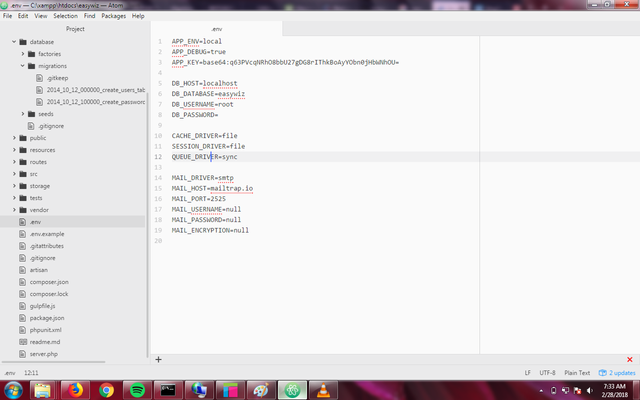Screen dimensions: 640x400
Task: Expand the resources folder chevron
Action: point(14,150)
